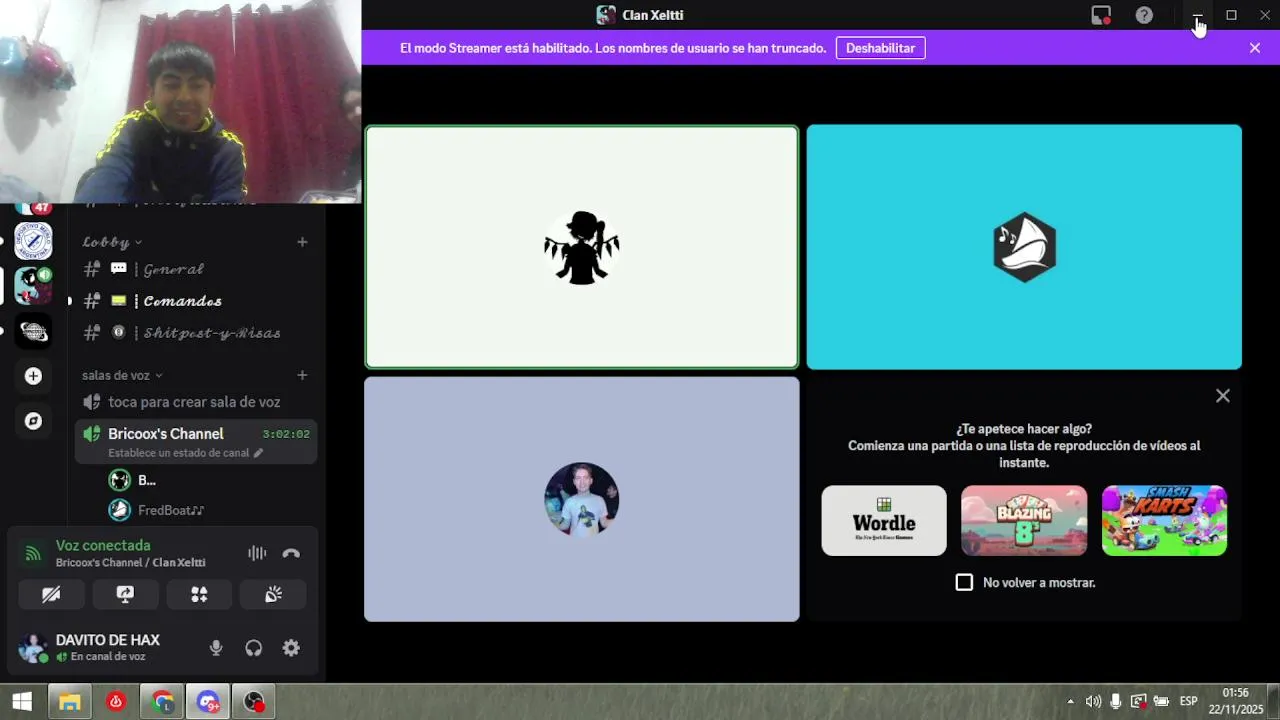Focus the FredBoat cyan video tile
The height and width of the screenshot is (720, 1280).
click(1024, 247)
